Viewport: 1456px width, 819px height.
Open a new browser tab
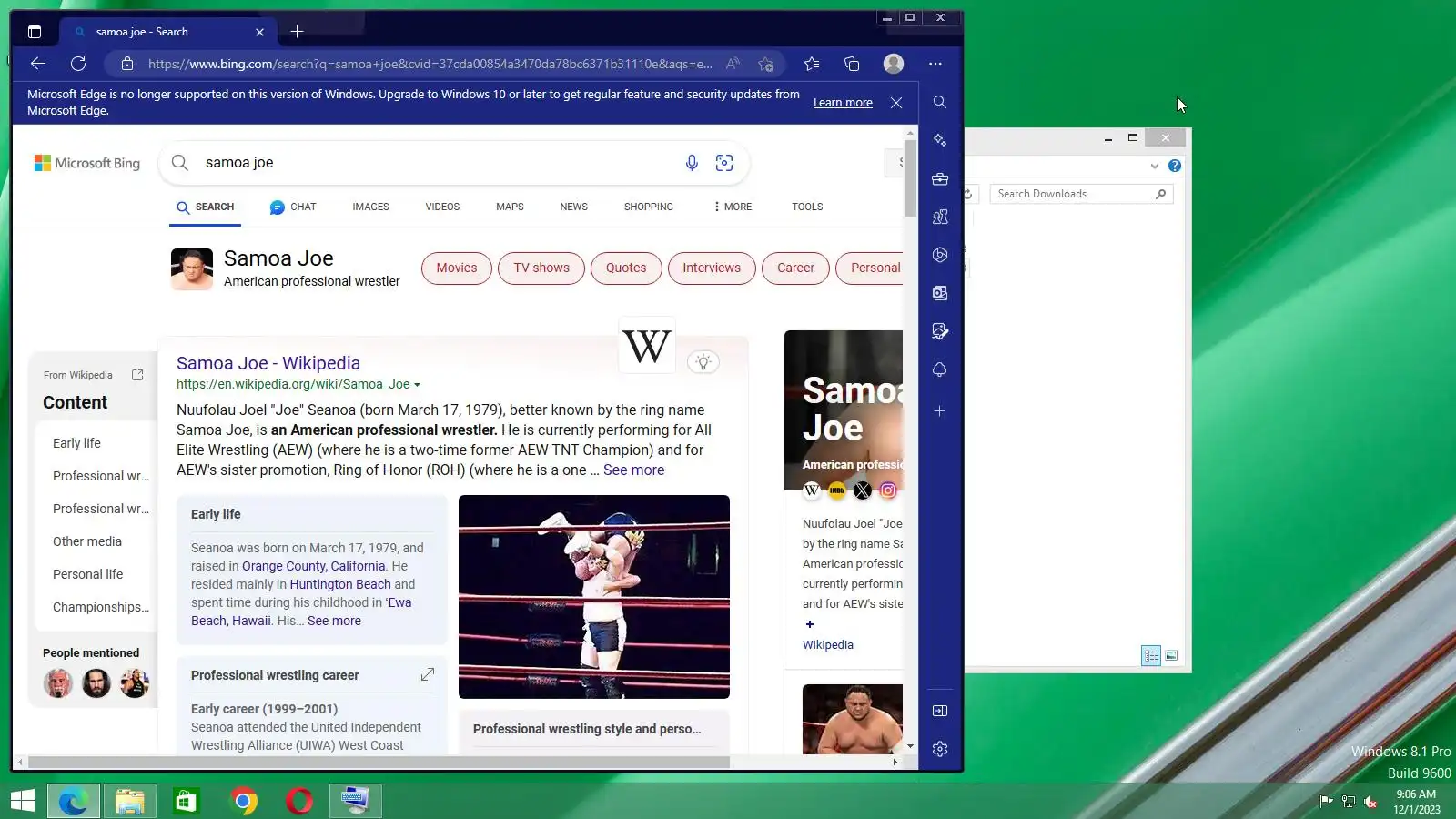point(297,32)
